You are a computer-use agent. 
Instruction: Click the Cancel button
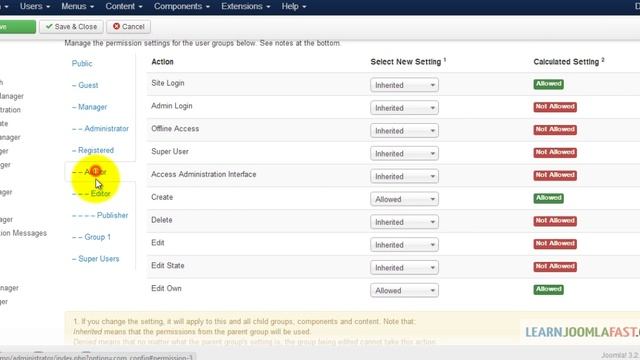129,27
